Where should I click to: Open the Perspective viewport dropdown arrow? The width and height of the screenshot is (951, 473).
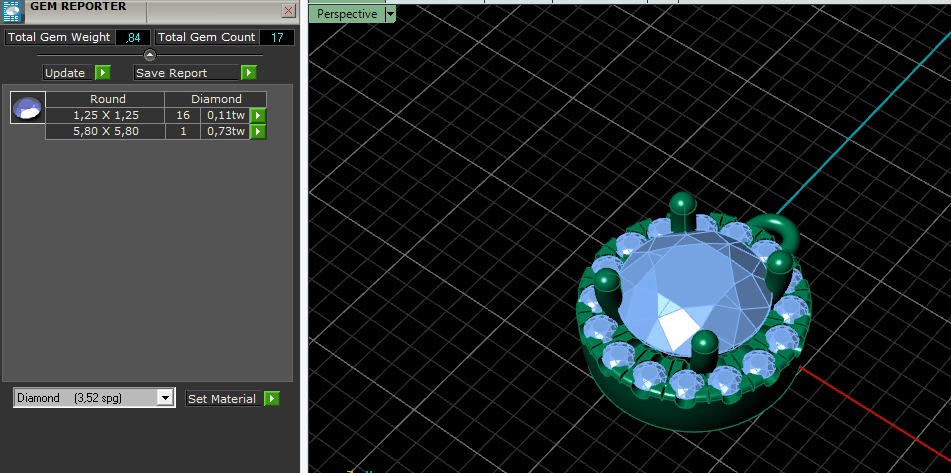[391, 14]
